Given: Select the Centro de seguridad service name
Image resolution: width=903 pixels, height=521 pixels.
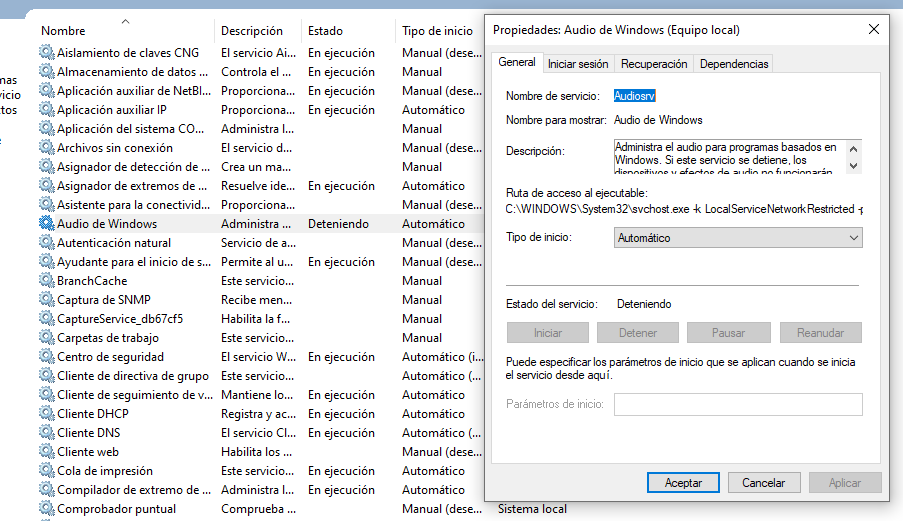Looking at the screenshot, I should (x=111, y=357).
